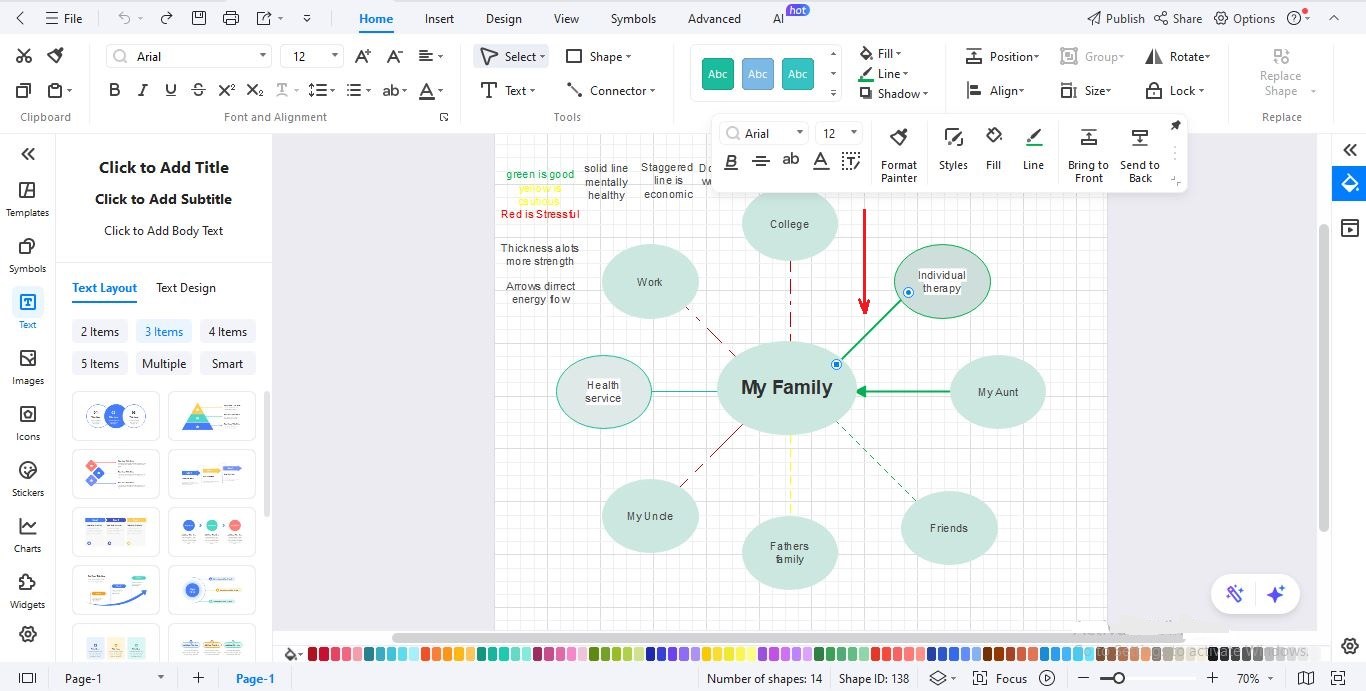Image resolution: width=1366 pixels, height=691 pixels.
Task: Select the 4 Items text layout
Action: click(227, 331)
